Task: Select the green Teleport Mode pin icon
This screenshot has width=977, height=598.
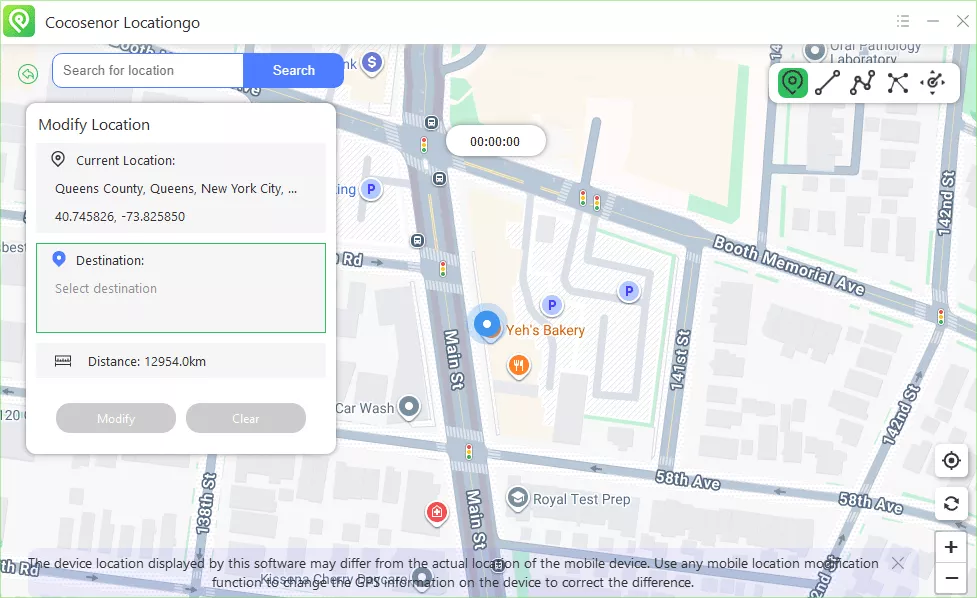Action: pos(791,83)
